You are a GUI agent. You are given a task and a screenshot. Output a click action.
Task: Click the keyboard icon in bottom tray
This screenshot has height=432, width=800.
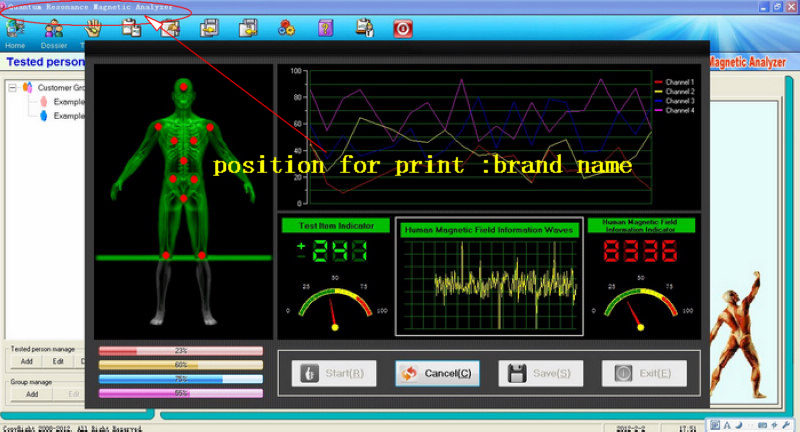pyautogui.click(x=762, y=425)
